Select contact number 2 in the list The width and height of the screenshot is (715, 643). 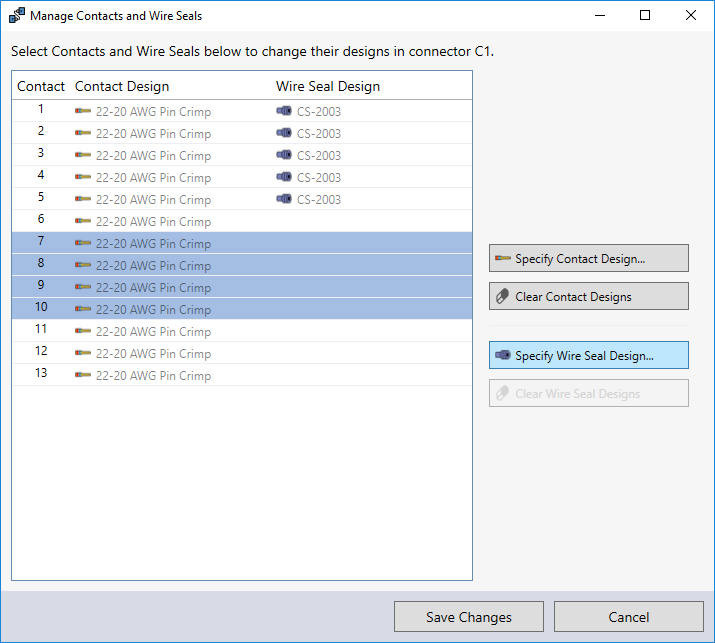41,131
